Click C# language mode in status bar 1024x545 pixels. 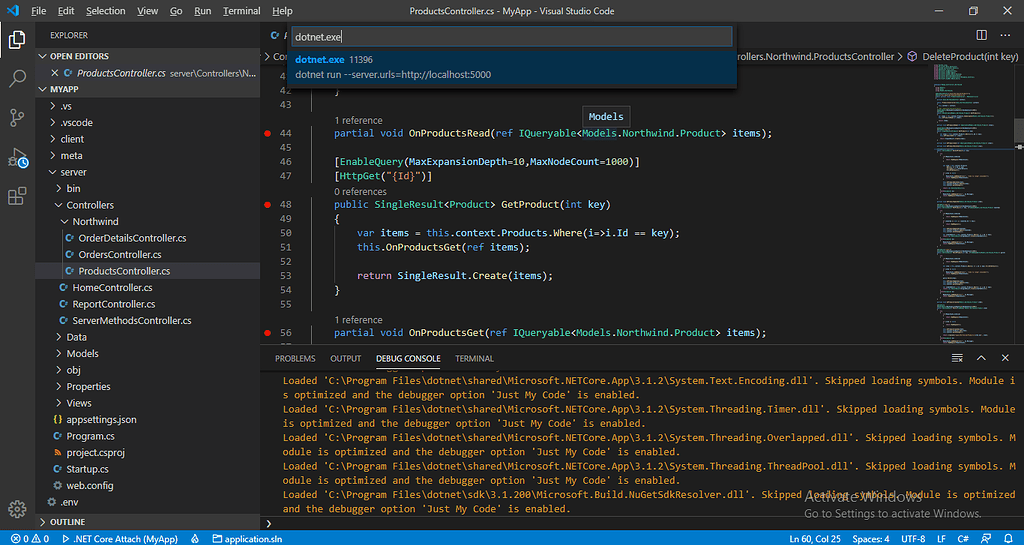pos(963,539)
